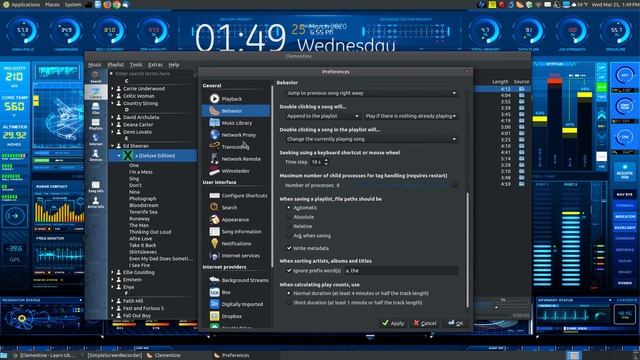Image resolution: width=640 pixels, height=360 pixels.
Task: Switch to Song info sidebar tab
Action: (x=96, y=187)
